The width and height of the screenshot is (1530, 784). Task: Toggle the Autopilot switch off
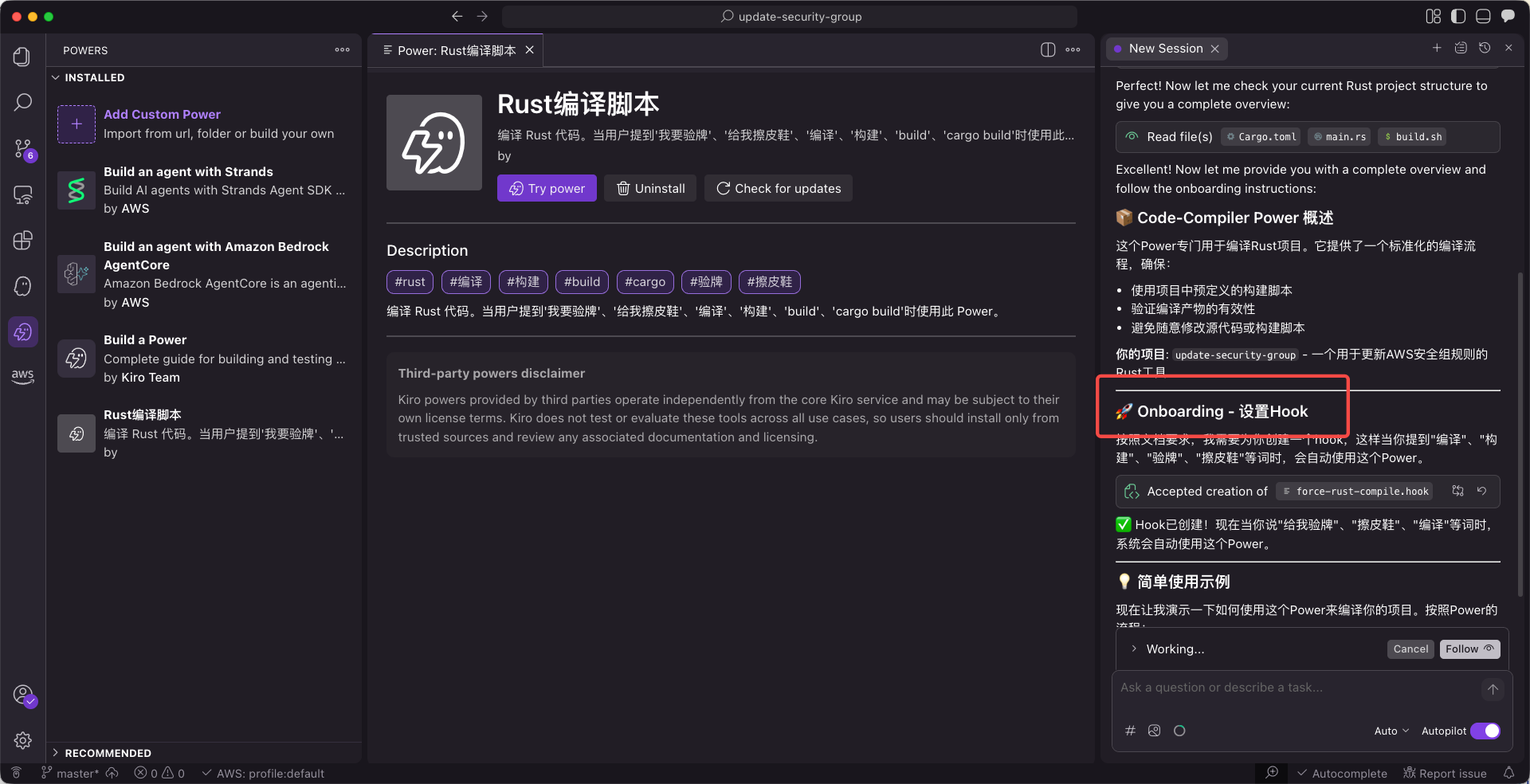coord(1485,731)
